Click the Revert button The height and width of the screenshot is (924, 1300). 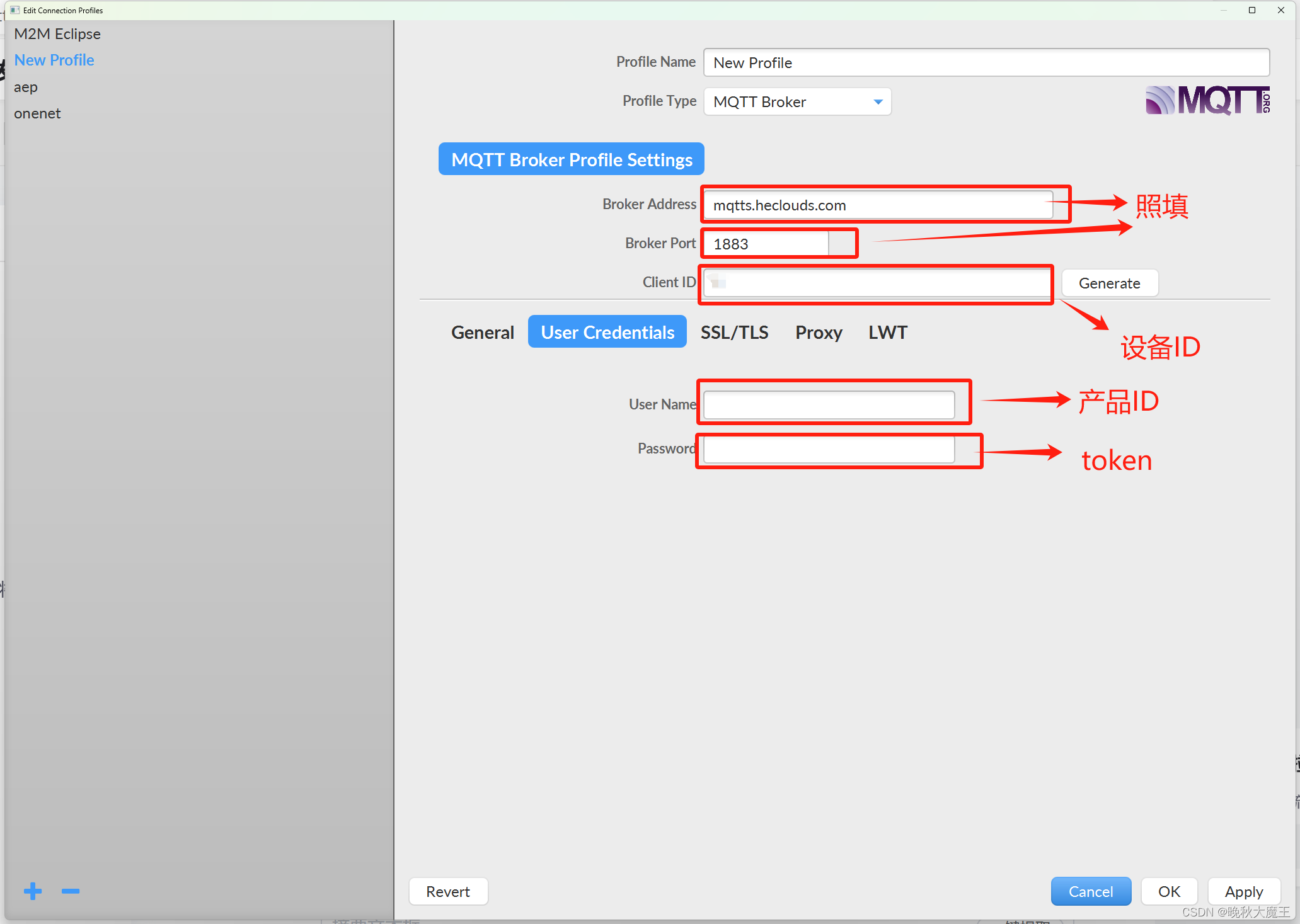(x=448, y=891)
